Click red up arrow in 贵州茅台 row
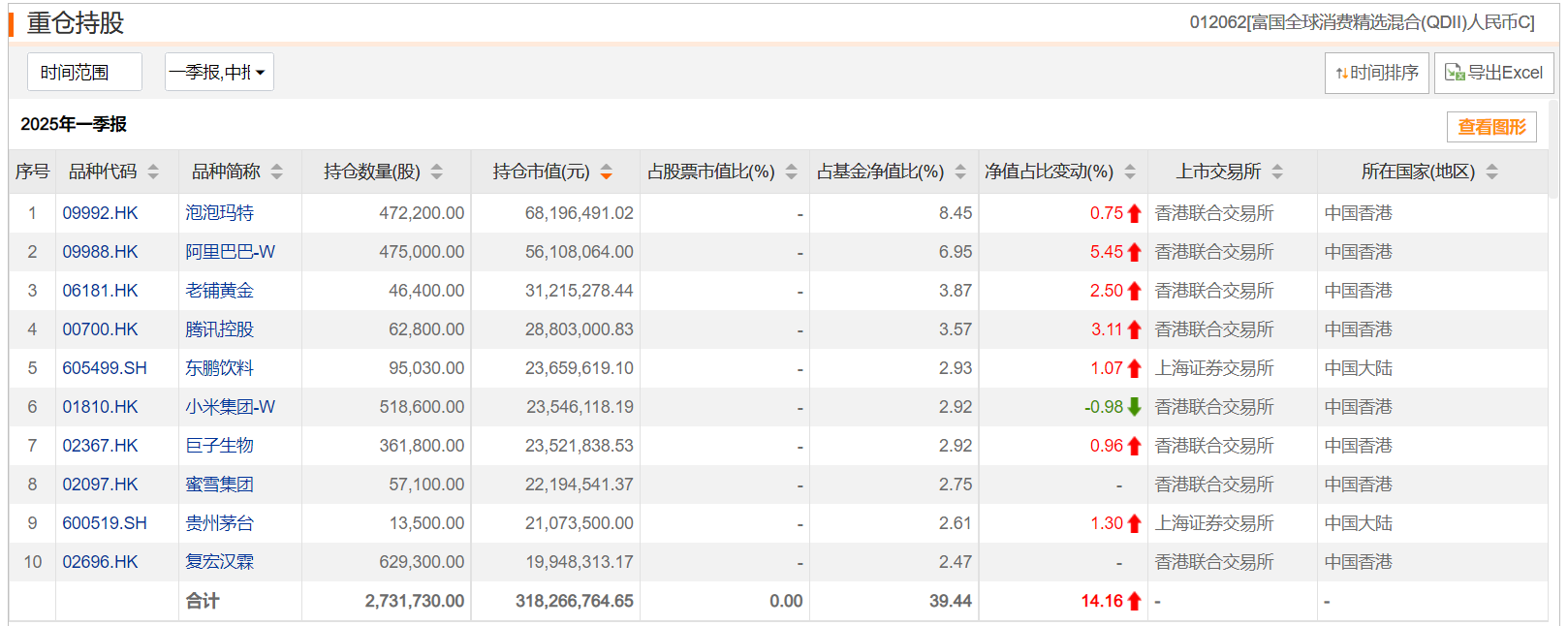 (1135, 523)
